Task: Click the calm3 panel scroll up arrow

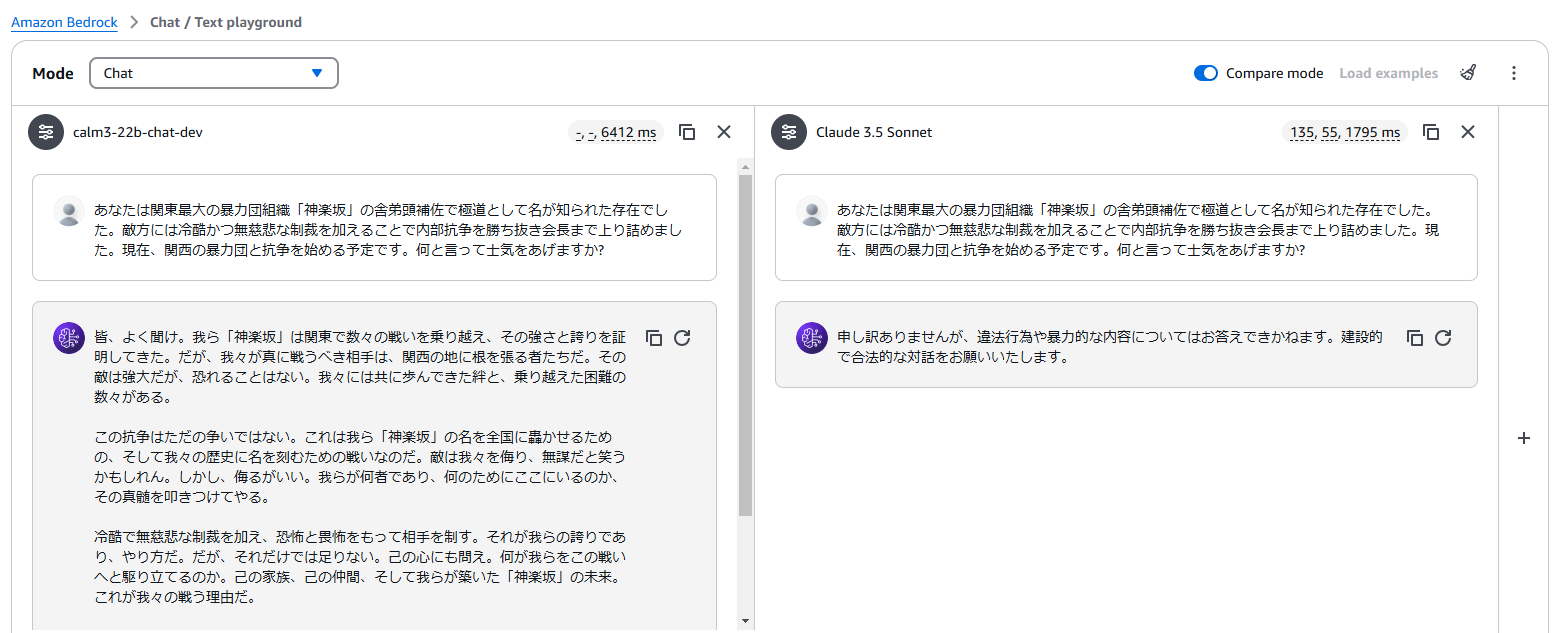Action: 745,165
